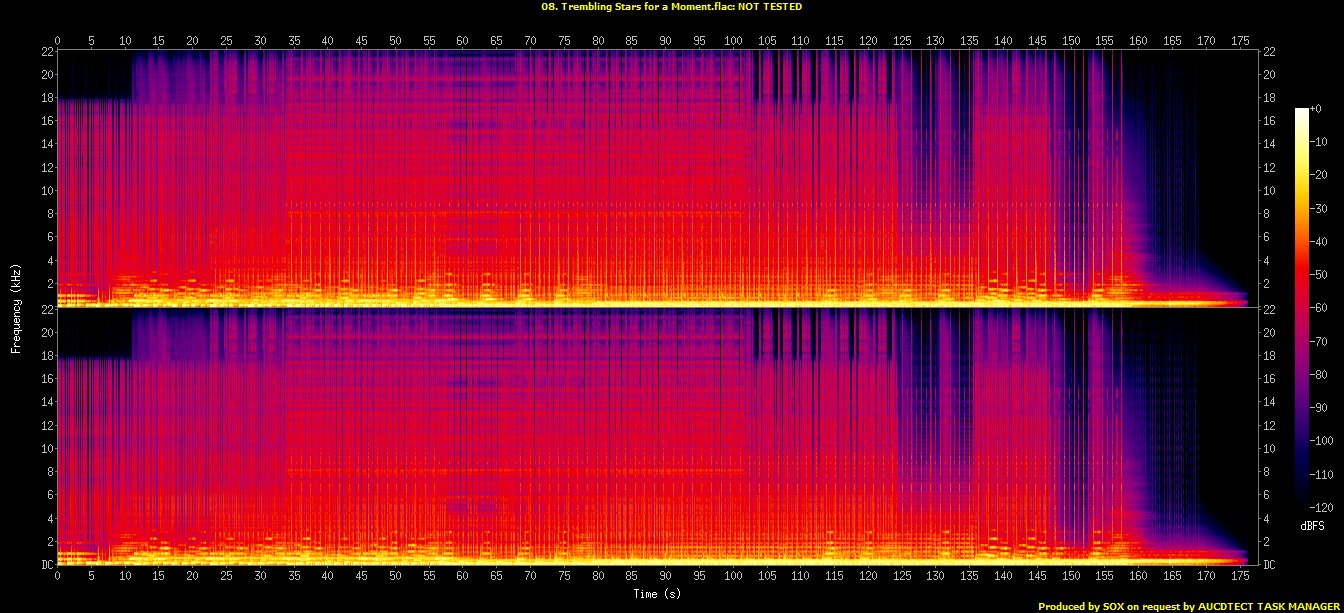Viewport: 1344px width, 613px height.
Task: Click the "165" tick on the bottom time axis
Action: click(1172, 577)
